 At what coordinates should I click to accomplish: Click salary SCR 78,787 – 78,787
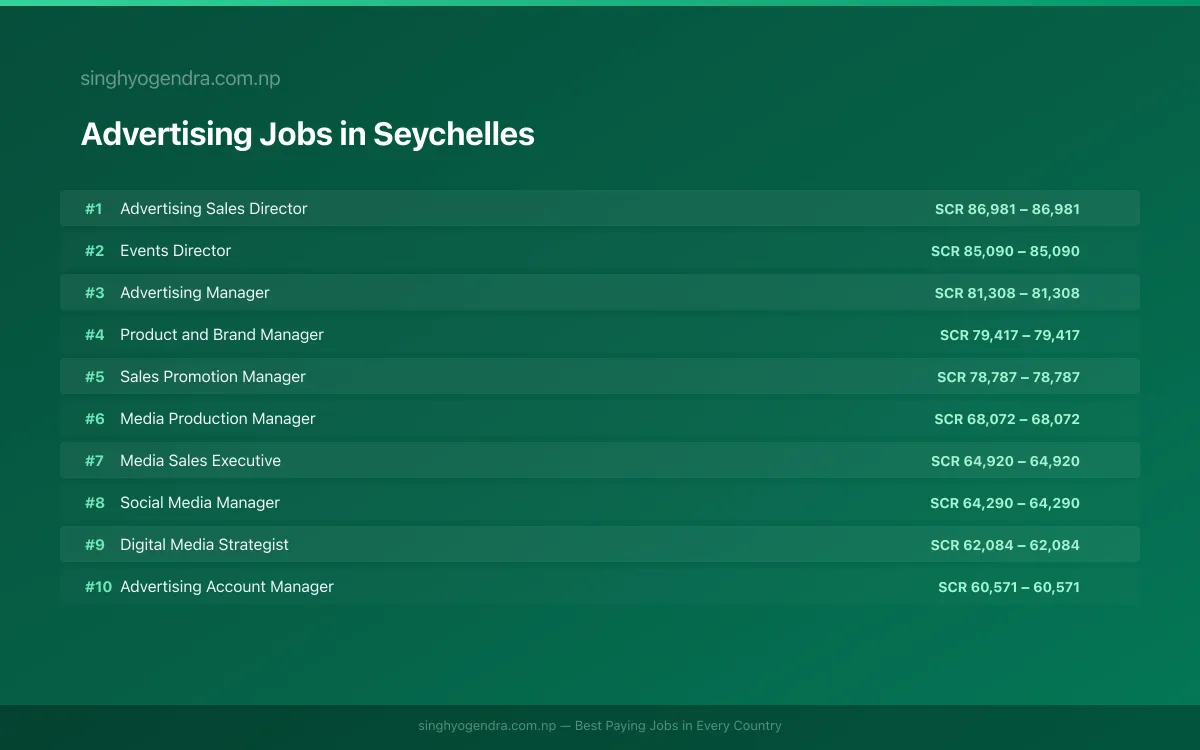click(x=1008, y=377)
